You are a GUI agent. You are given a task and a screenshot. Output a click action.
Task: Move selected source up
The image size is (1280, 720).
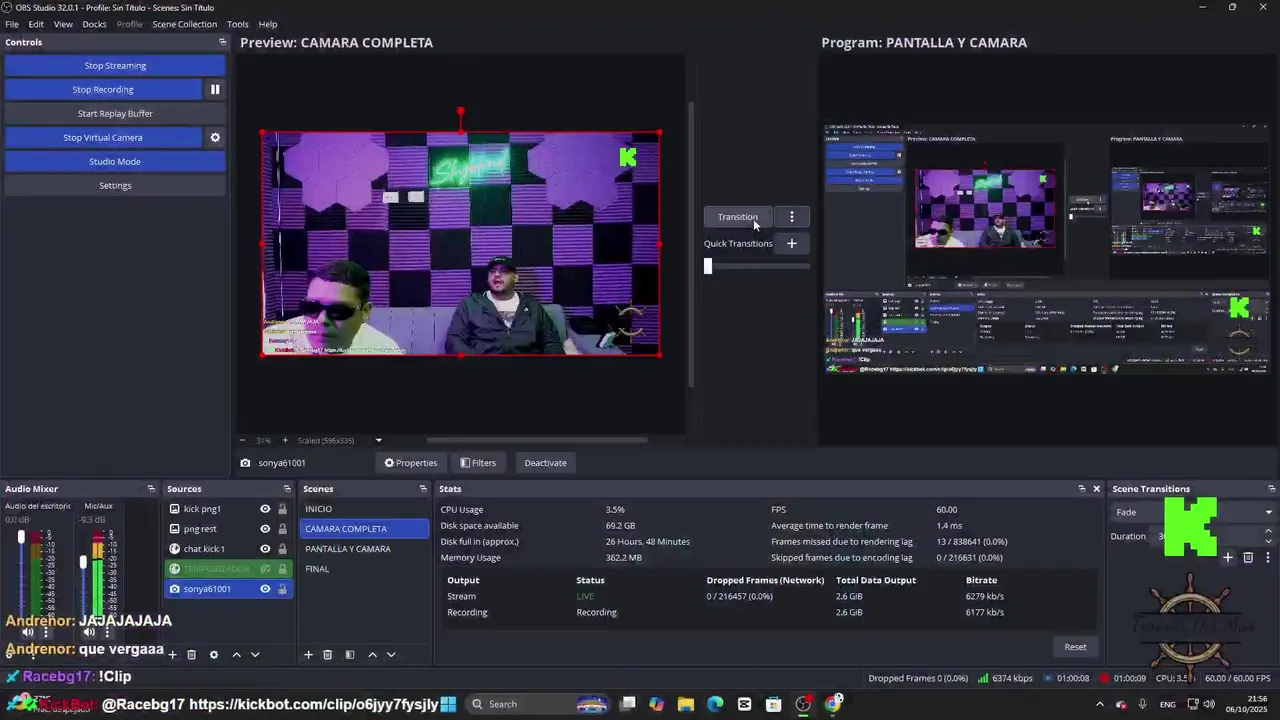tap(236, 654)
